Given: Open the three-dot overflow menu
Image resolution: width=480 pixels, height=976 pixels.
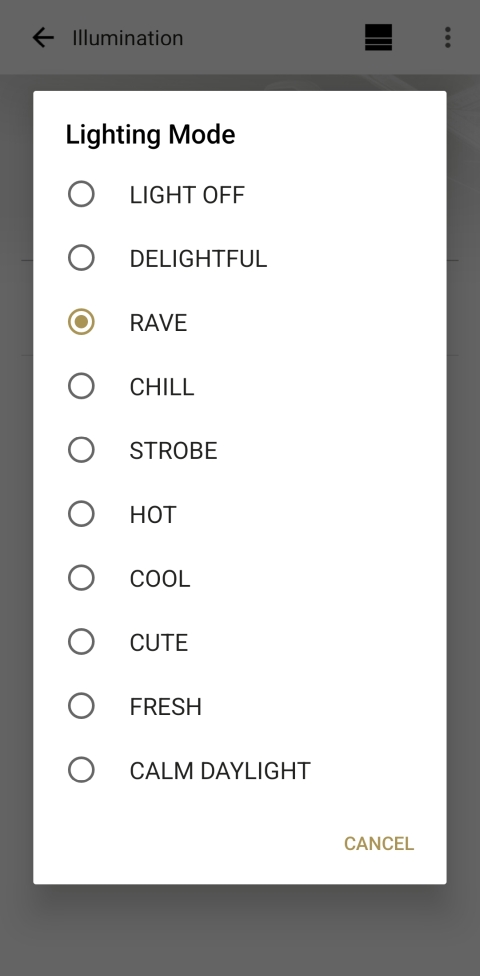Looking at the screenshot, I should pyautogui.click(x=448, y=37).
